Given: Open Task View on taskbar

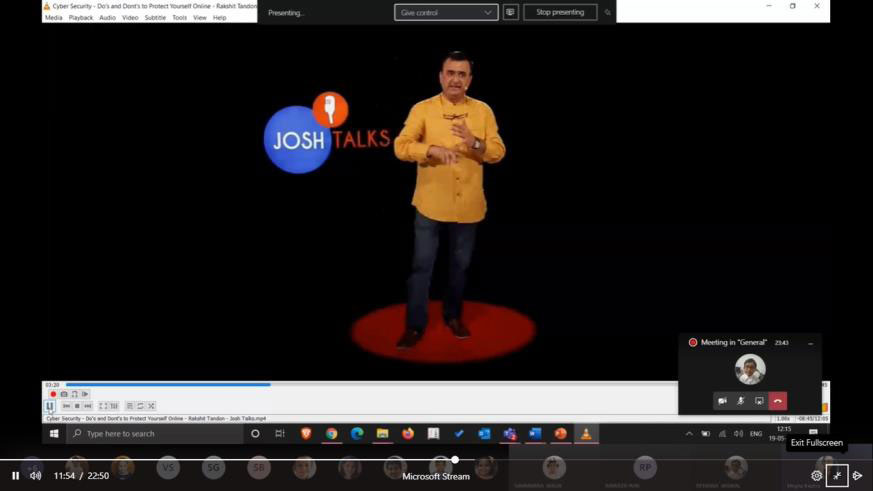Looking at the screenshot, I should coord(280,434).
